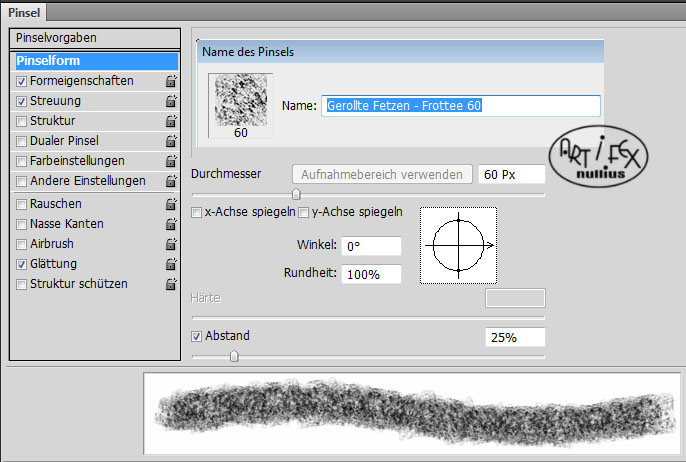Enable the Struktur schützen checkbox
Screen dimensions: 686x462
[x=21, y=284]
